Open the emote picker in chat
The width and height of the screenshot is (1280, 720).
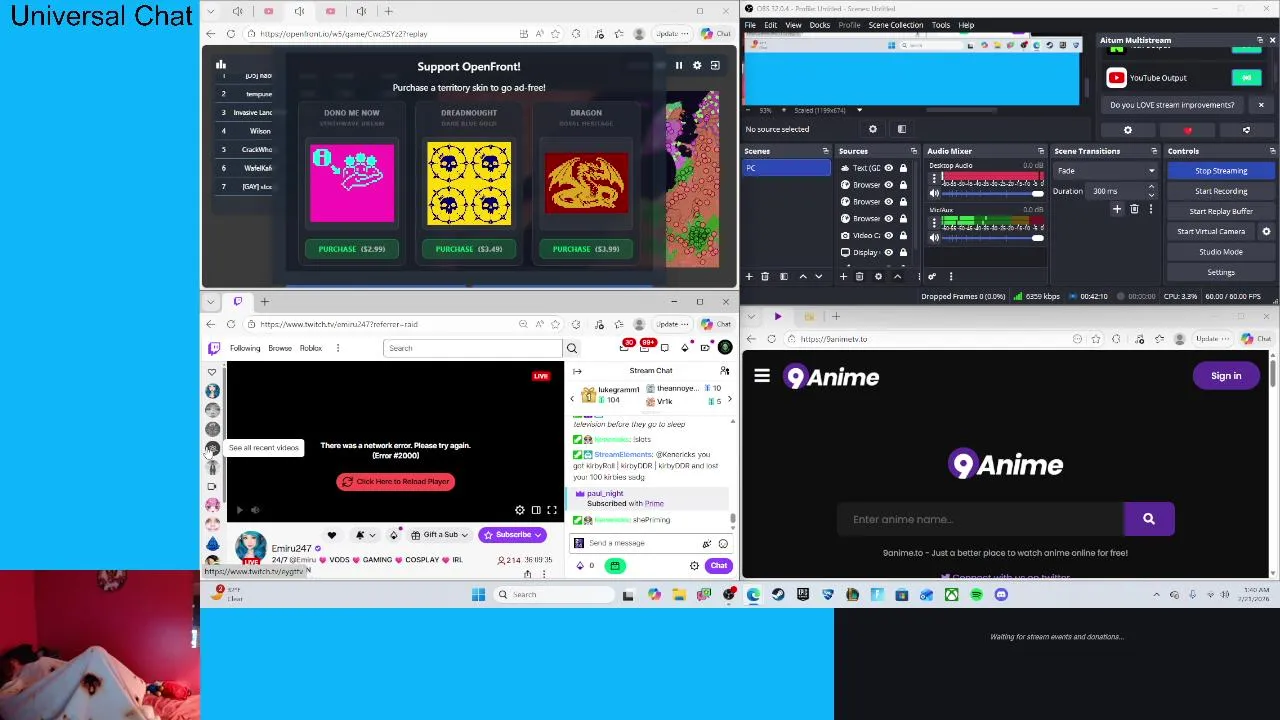[723, 543]
